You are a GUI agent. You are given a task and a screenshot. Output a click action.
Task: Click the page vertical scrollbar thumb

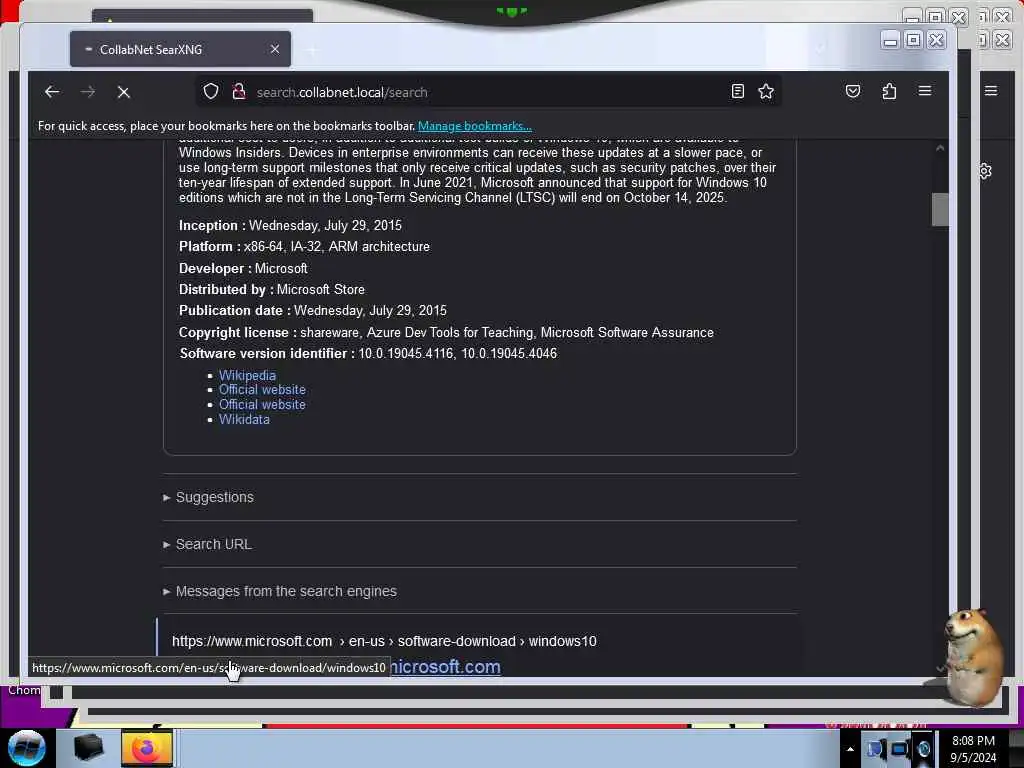click(x=940, y=210)
